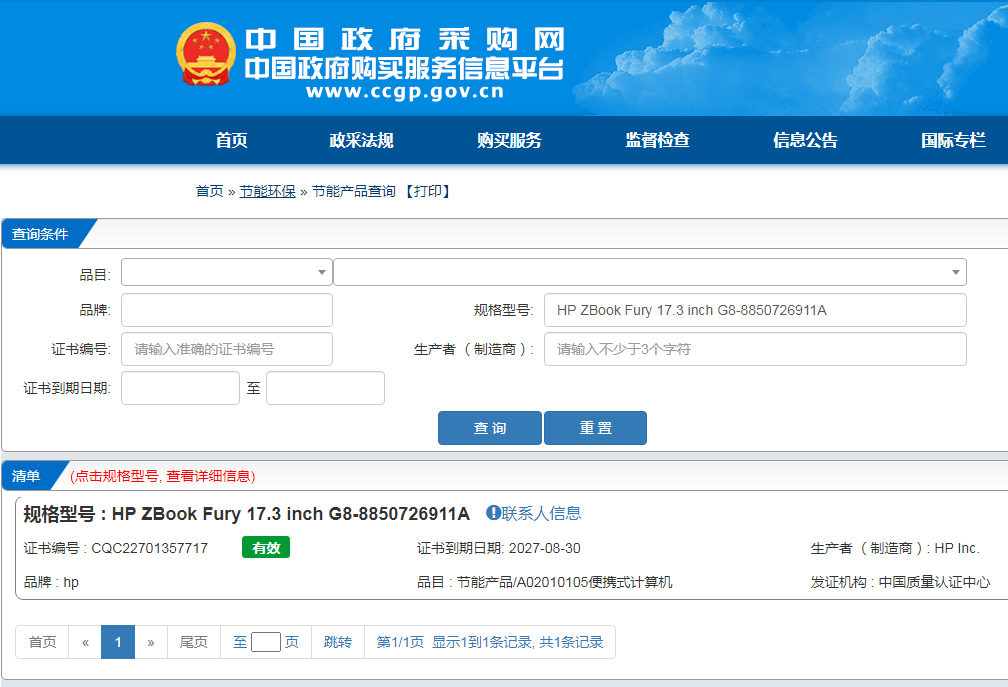Click the 品牌 : hp text
The height and width of the screenshot is (687, 1008).
click(x=51, y=582)
